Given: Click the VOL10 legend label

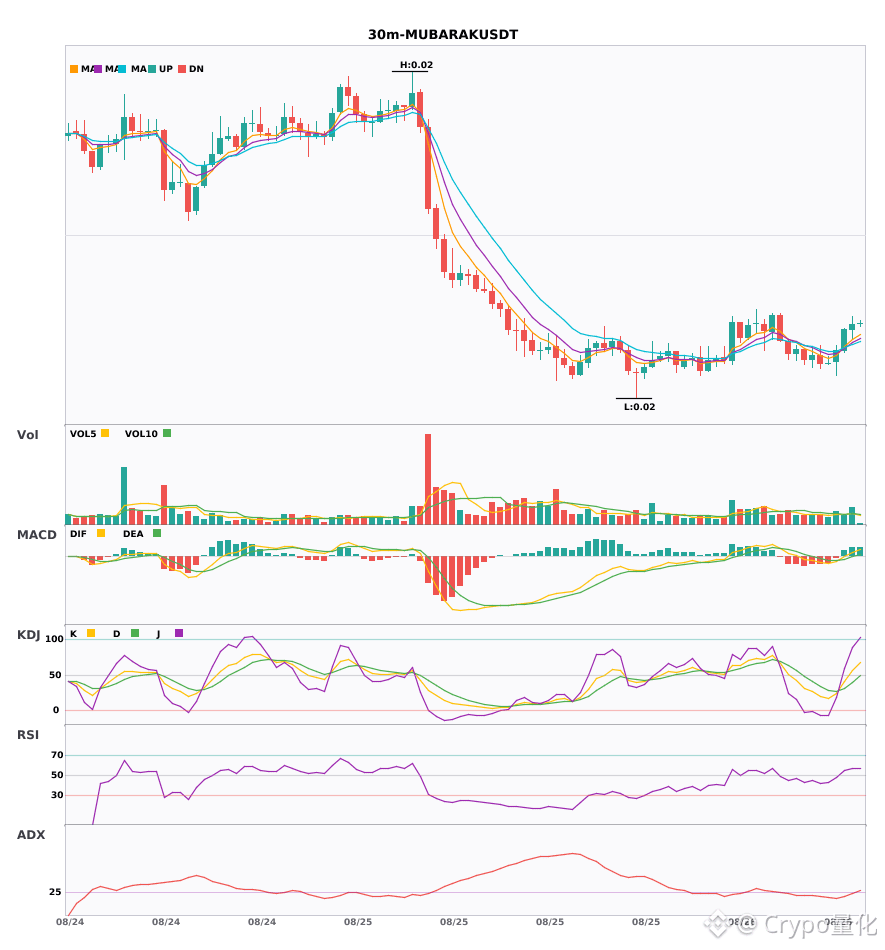Looking at the screenshot, I should [141, 434].
